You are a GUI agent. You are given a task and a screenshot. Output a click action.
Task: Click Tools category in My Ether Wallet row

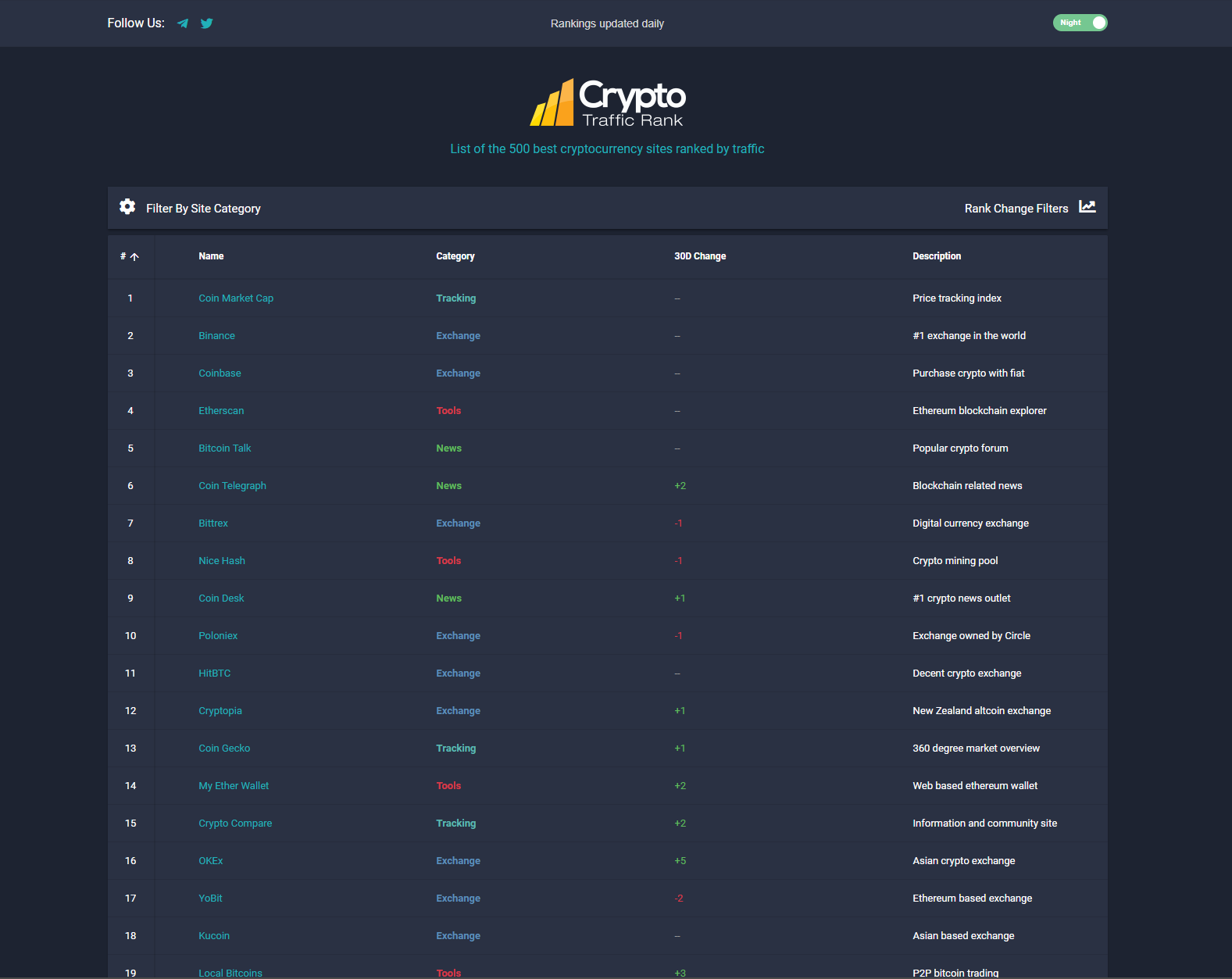click(448, 786)
